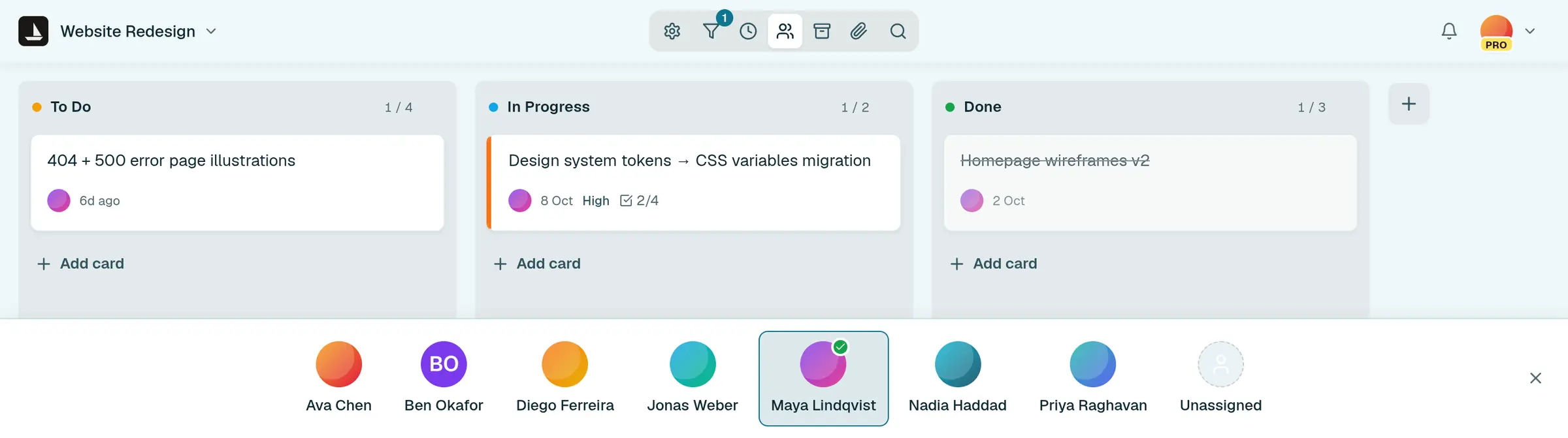Filter by member Ben Okafor
The image size is (1568, 438).
click(x=444, y=379)
